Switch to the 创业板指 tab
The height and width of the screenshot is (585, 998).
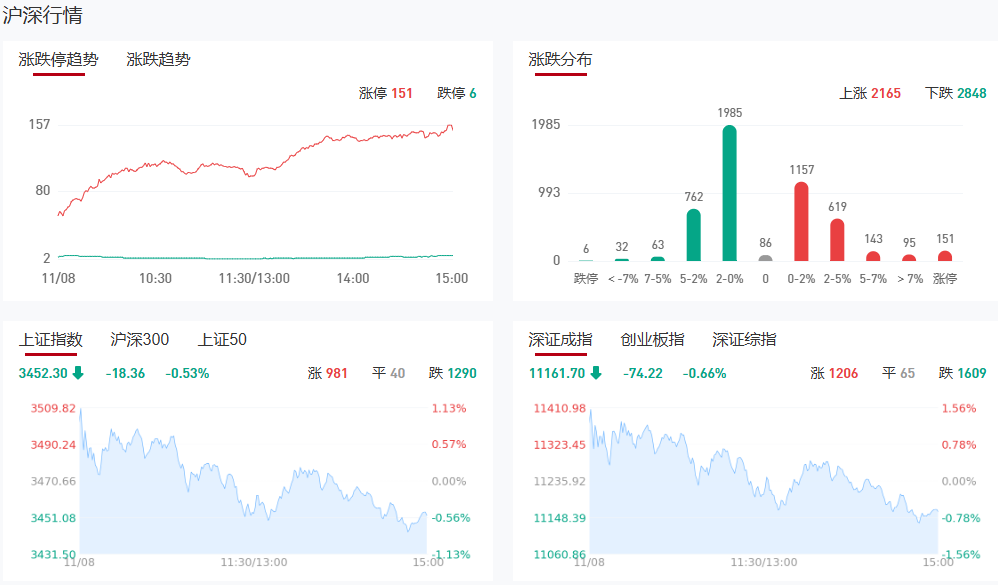[652, 340]
